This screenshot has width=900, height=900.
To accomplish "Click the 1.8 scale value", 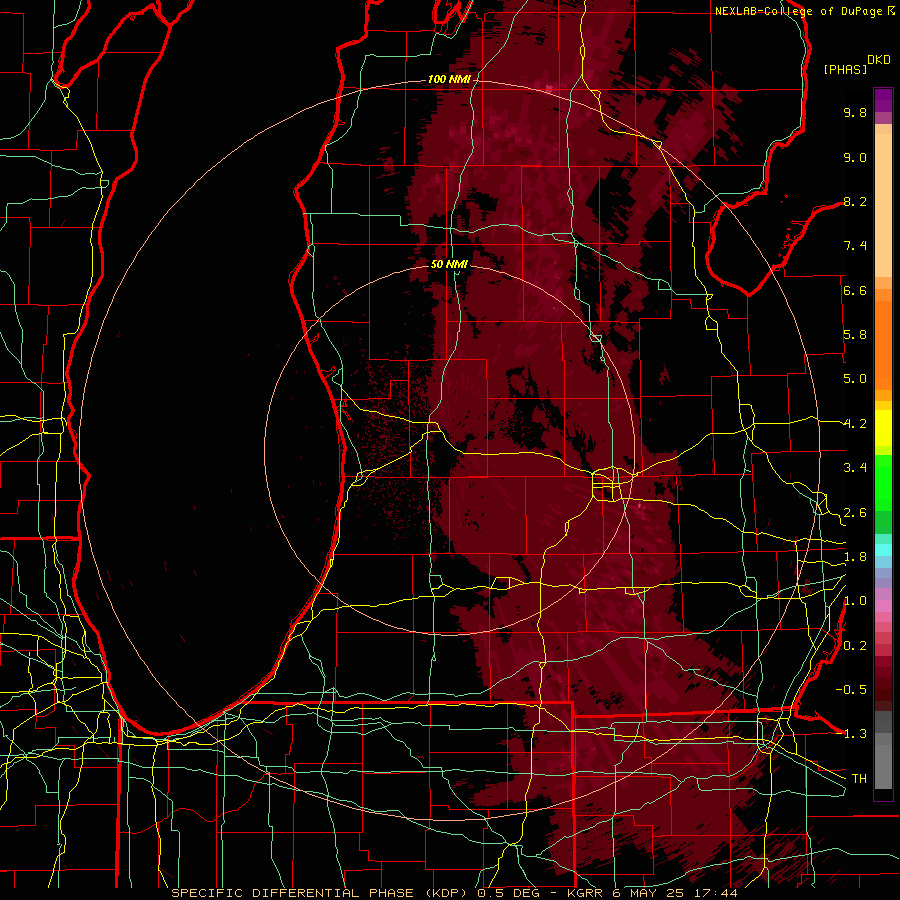I will [x=855, y=557].
